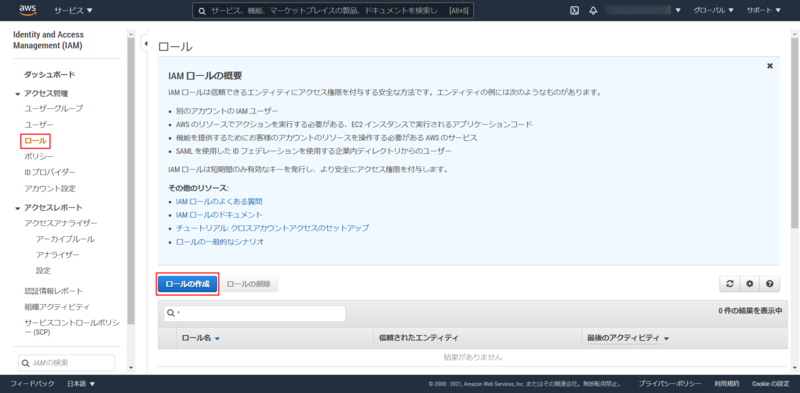Screen dimensions: 800x393
Task: Open 認証情報レポート in the sidebar
Action: pyautogui.click(x=54, y=291)
